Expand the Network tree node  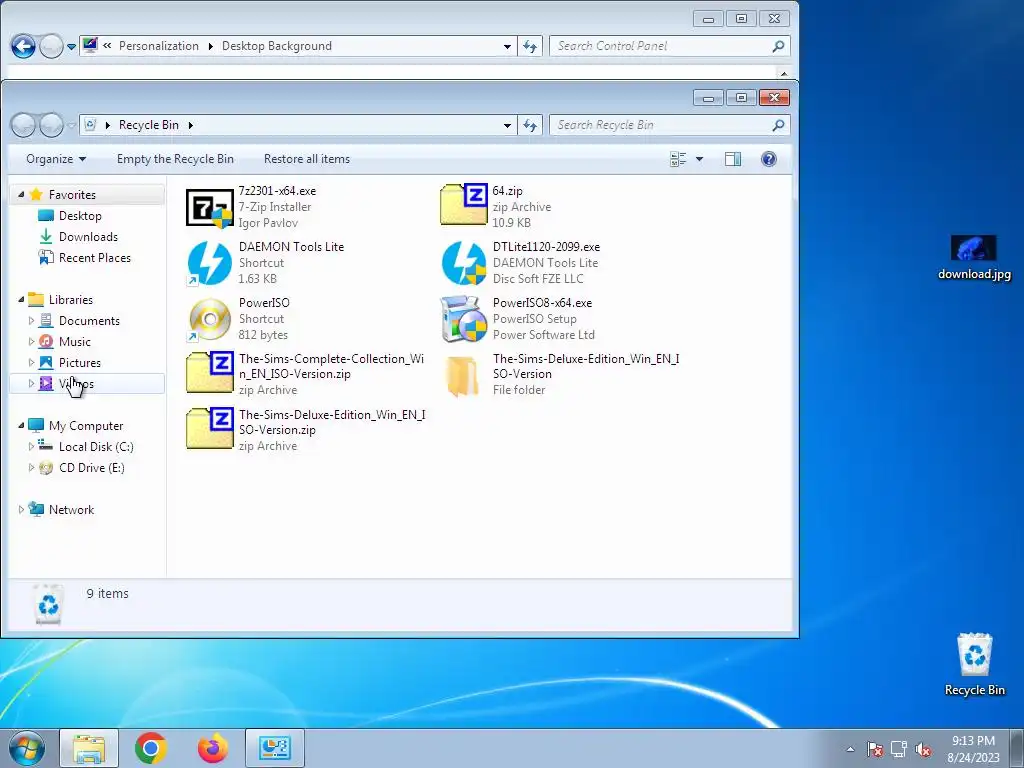(x=21, y=509)
